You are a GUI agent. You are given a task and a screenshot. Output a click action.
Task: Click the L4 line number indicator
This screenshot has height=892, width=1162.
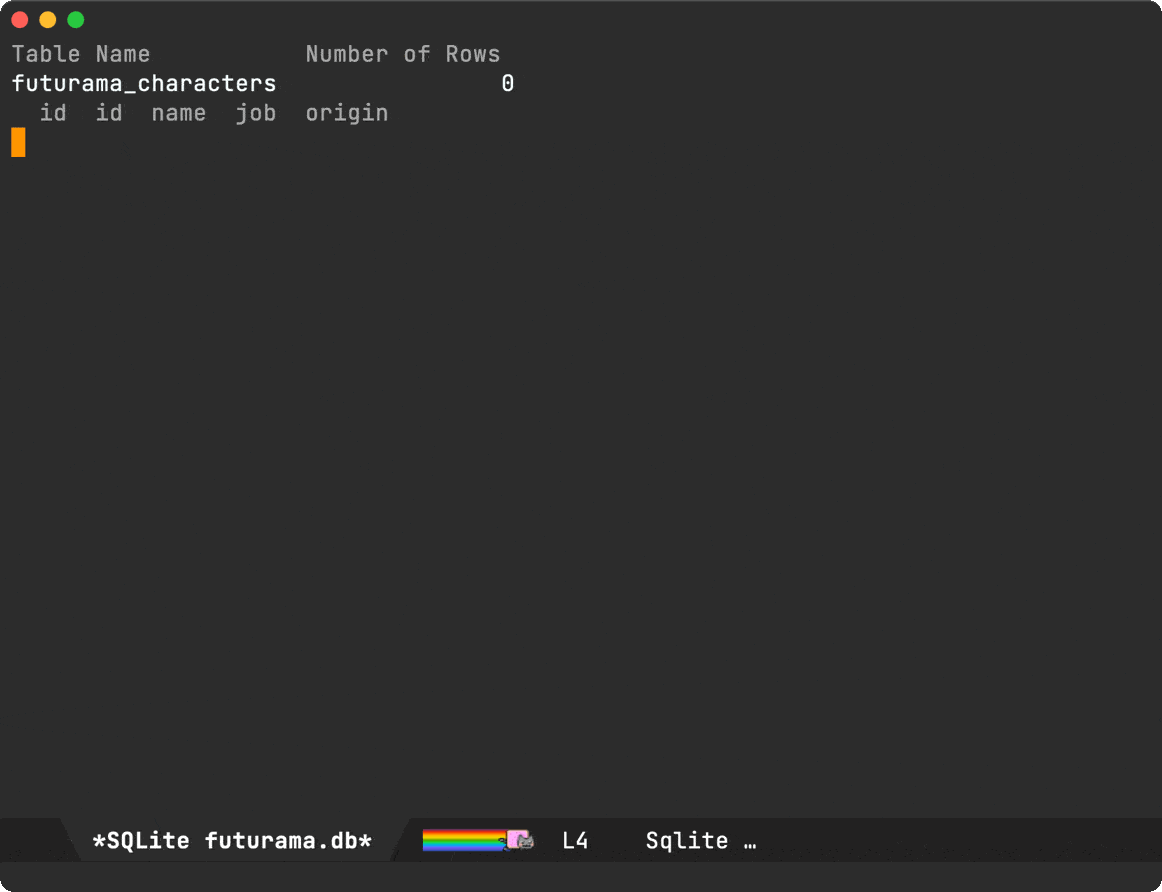(575, 841)
